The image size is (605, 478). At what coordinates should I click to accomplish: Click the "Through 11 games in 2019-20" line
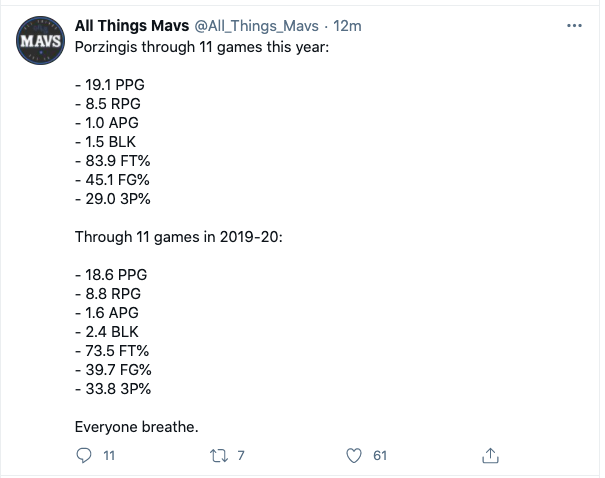coord(180,237)
